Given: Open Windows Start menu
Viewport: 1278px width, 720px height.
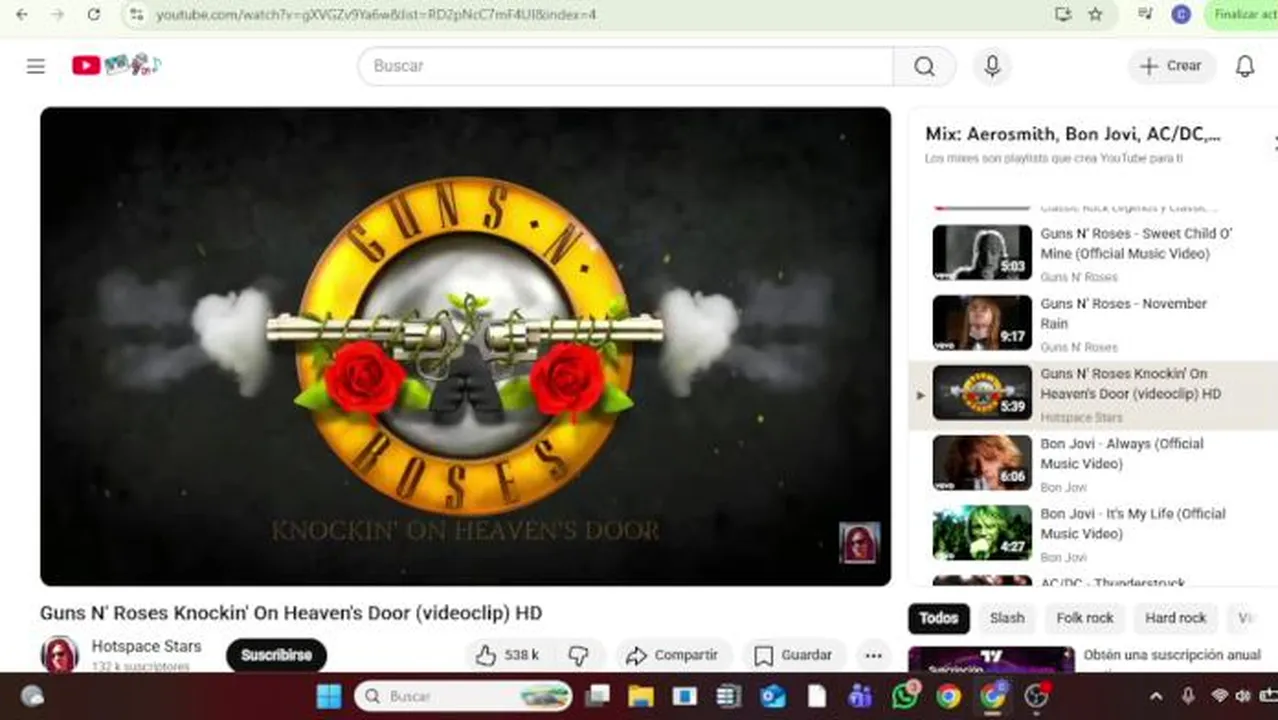Looking at the screenshot, I should (328, 696).
